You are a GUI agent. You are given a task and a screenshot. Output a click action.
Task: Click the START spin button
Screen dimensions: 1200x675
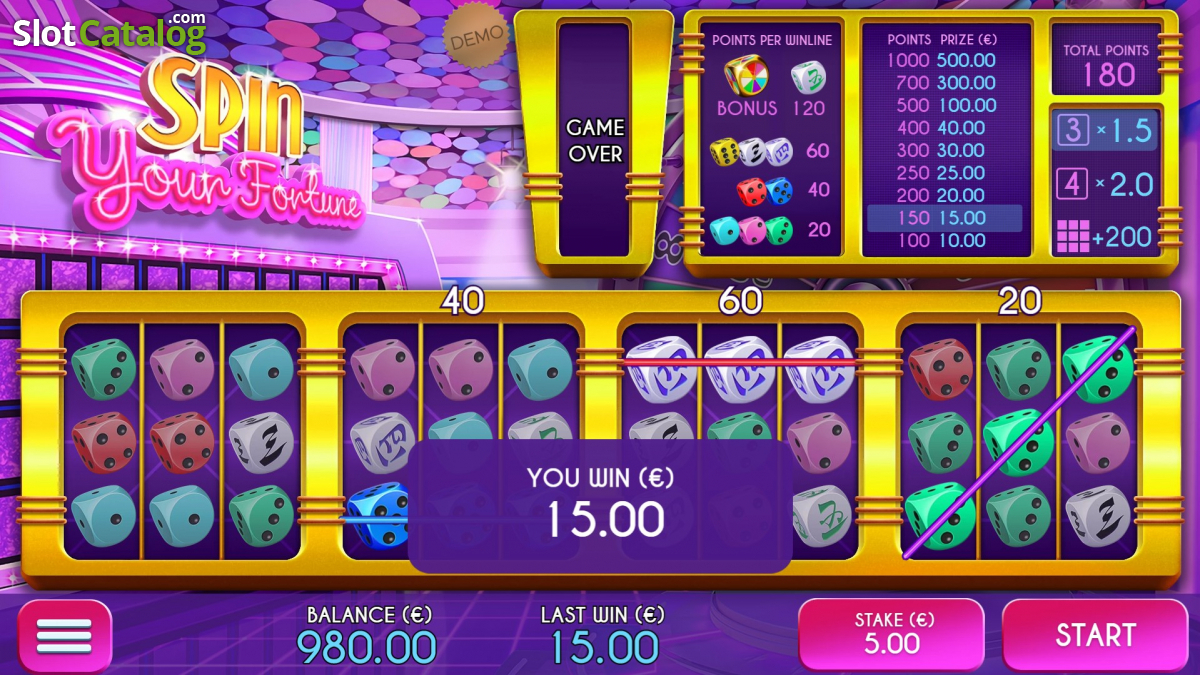click(x=1096, y=635)
